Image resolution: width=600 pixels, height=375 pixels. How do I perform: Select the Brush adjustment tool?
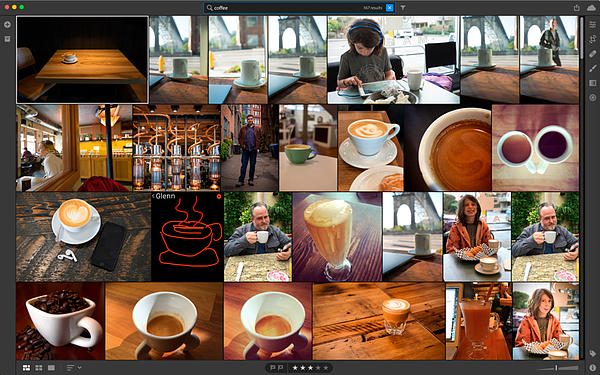click(x=592, y=68)
